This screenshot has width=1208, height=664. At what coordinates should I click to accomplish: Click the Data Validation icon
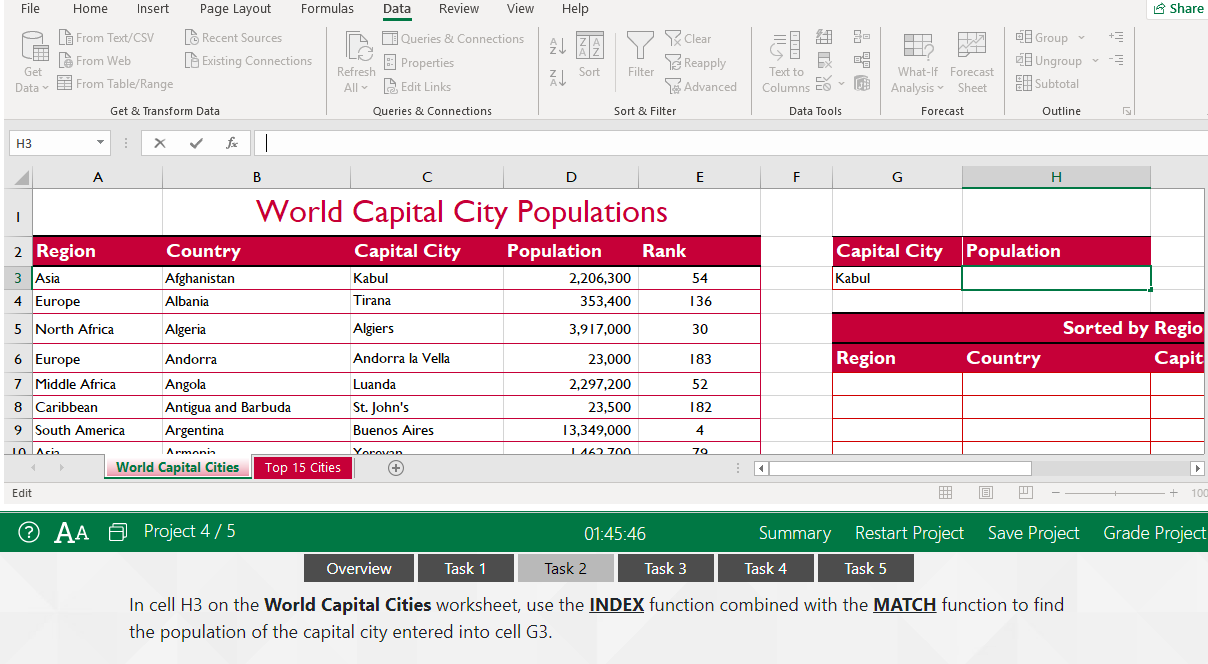pos(823,83)
